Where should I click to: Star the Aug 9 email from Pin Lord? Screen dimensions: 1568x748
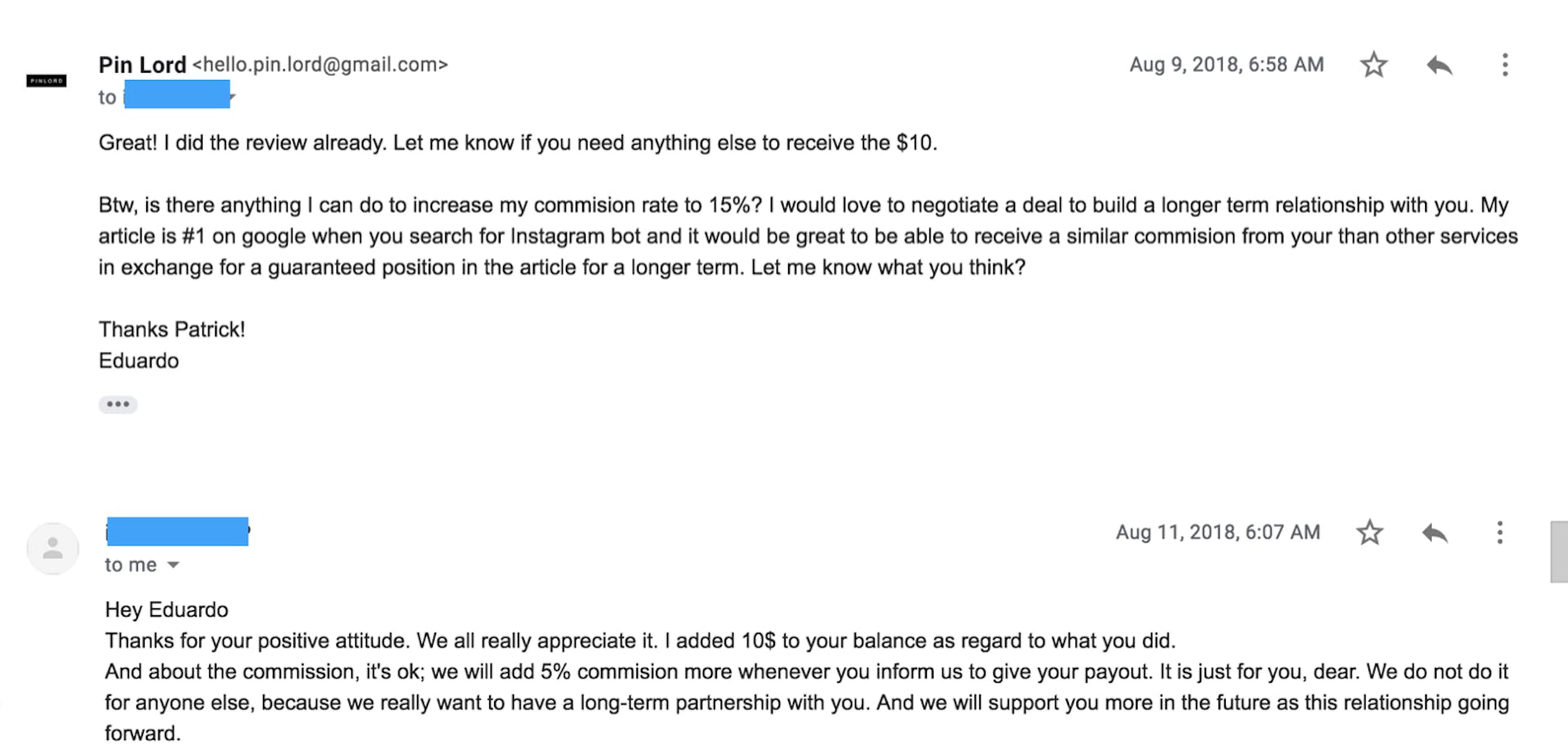coord(1374,65)
